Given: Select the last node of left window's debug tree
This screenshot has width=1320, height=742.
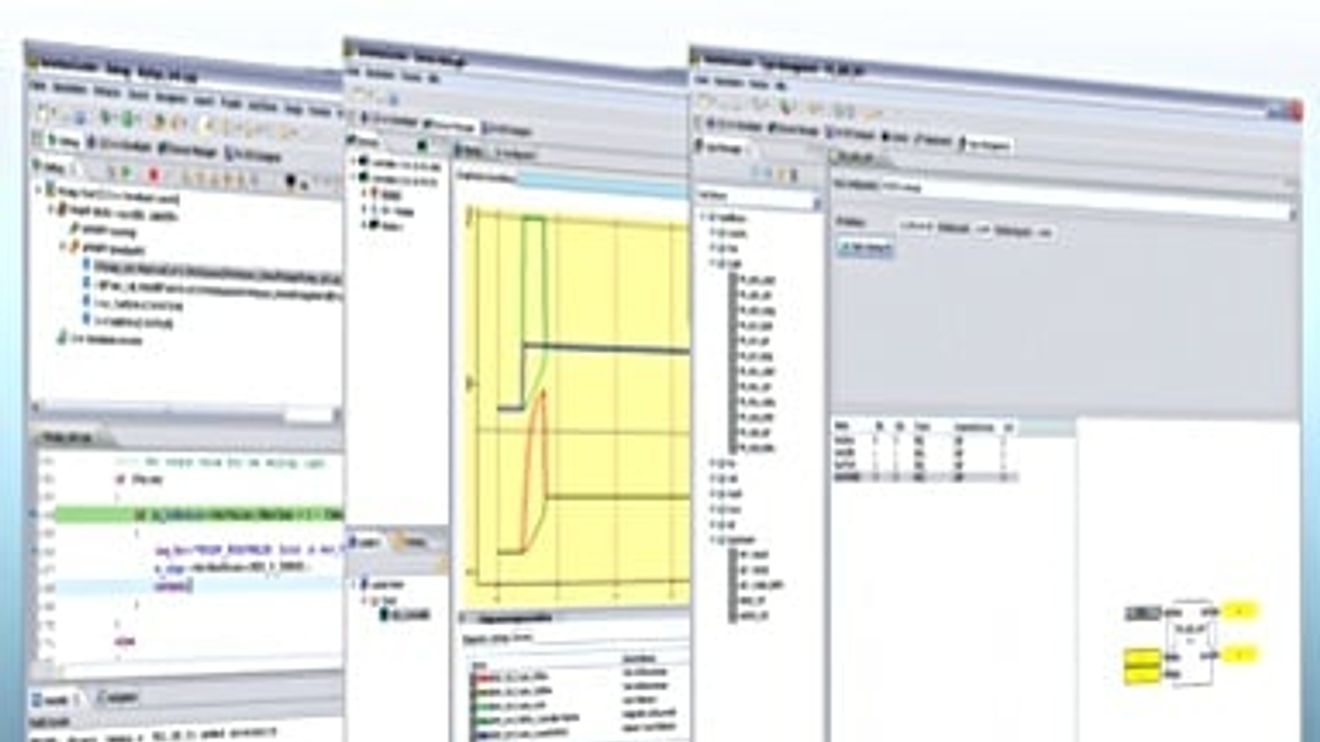Looking at the screenshot, I should click(x=105, y=340).
